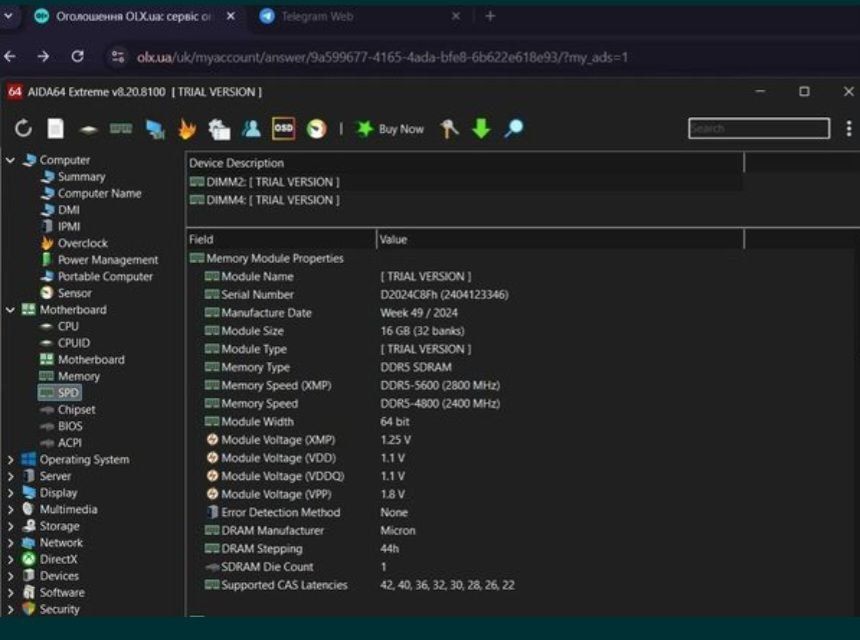Select Software in the tree
Image resolution: width=860 pixels, height=640 pixels.
[54, 592]
